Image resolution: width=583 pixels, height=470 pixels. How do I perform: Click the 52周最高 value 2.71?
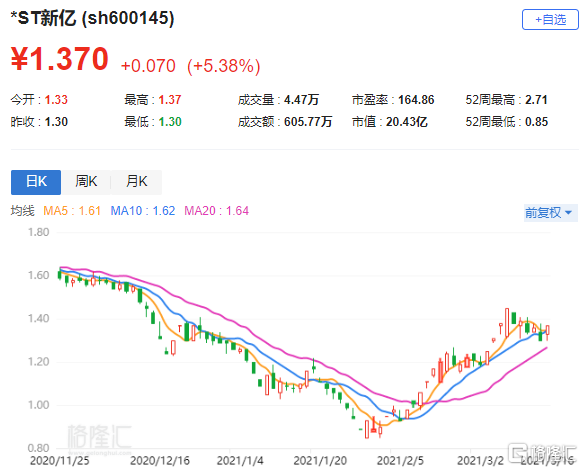coord(536,100)
